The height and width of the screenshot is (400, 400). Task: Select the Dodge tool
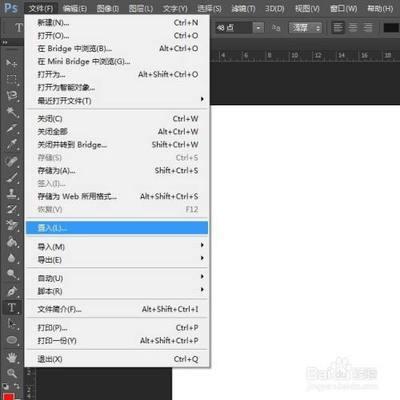pos(12,274)
